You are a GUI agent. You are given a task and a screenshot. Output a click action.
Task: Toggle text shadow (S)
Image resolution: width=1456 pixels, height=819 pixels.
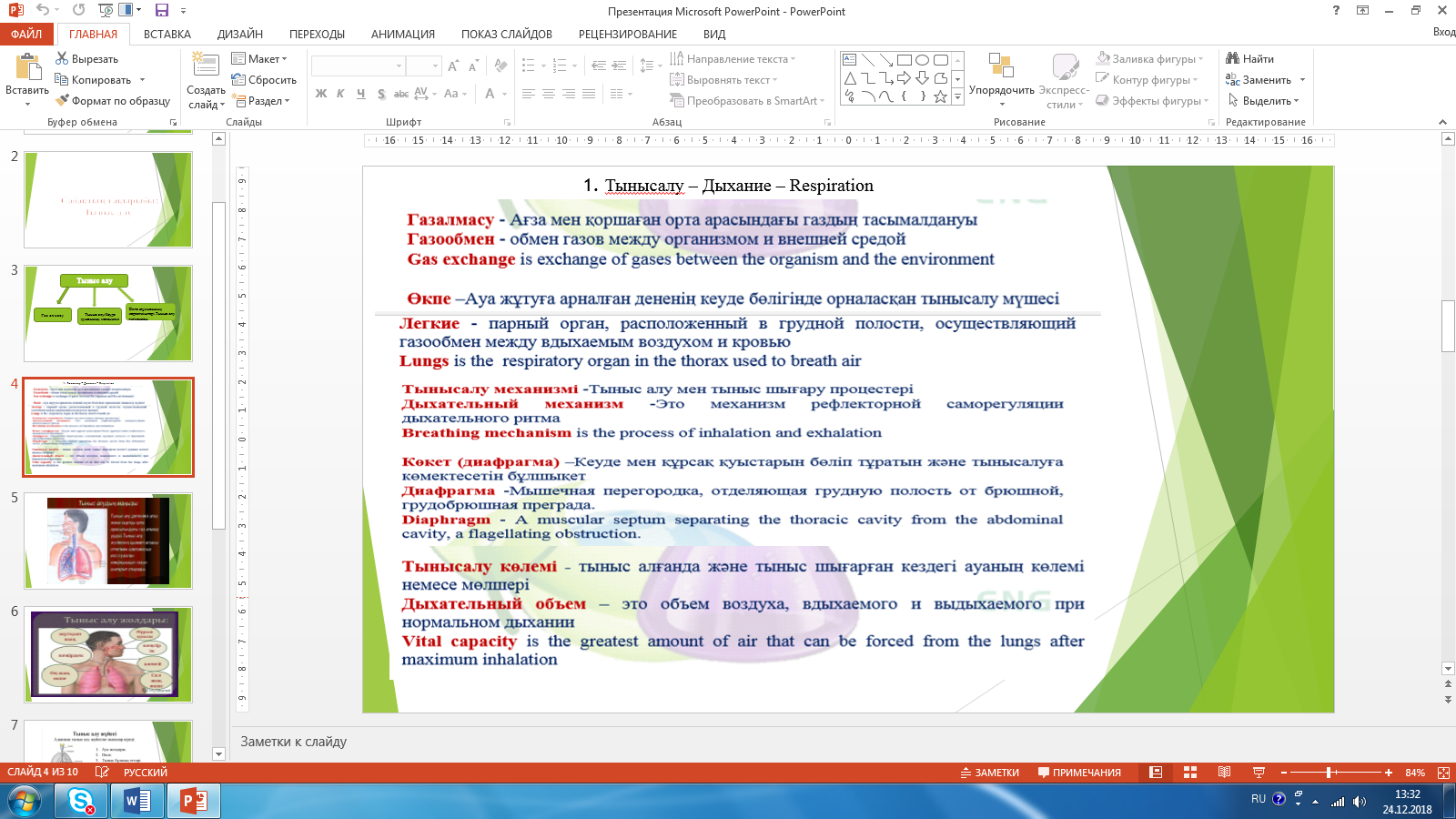pos(380,94)
